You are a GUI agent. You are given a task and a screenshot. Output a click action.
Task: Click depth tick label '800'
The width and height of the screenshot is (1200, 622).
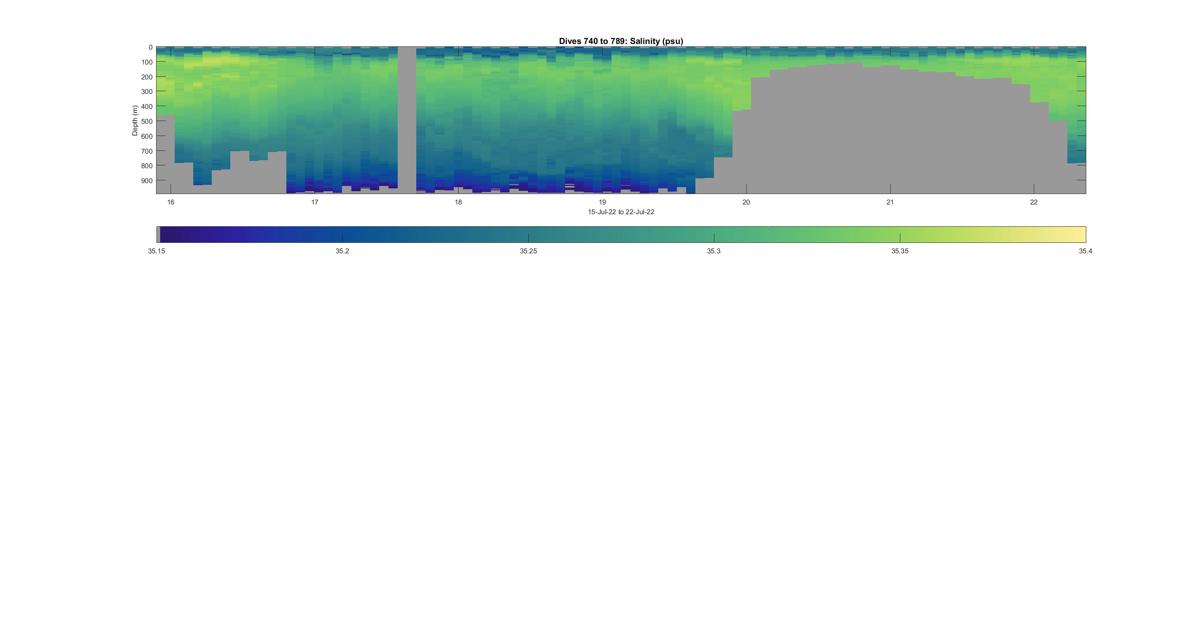tap(146, 166)
